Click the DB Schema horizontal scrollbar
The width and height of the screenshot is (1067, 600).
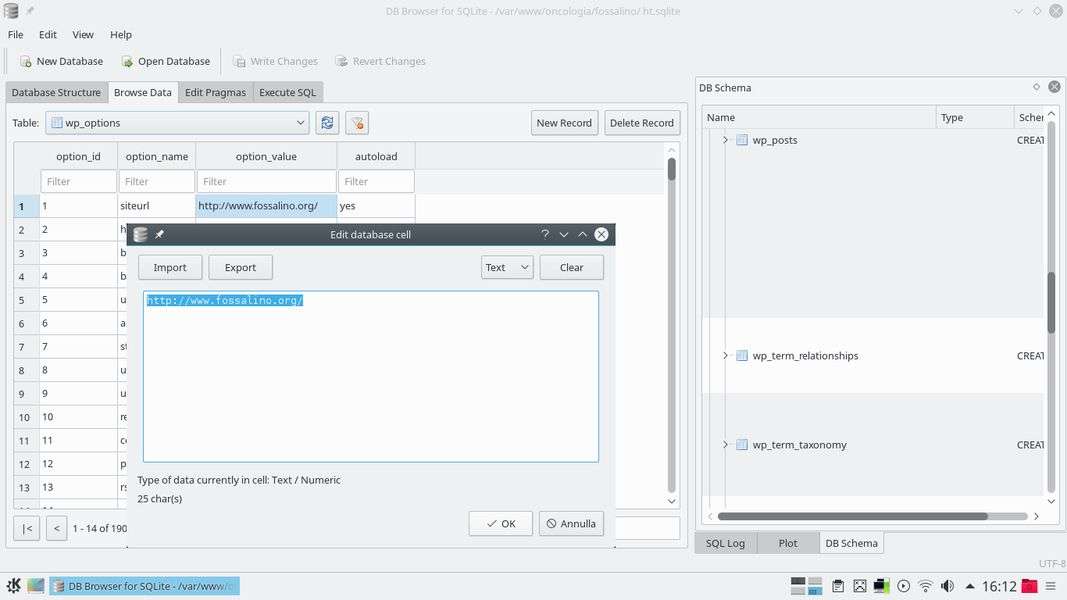872,516
